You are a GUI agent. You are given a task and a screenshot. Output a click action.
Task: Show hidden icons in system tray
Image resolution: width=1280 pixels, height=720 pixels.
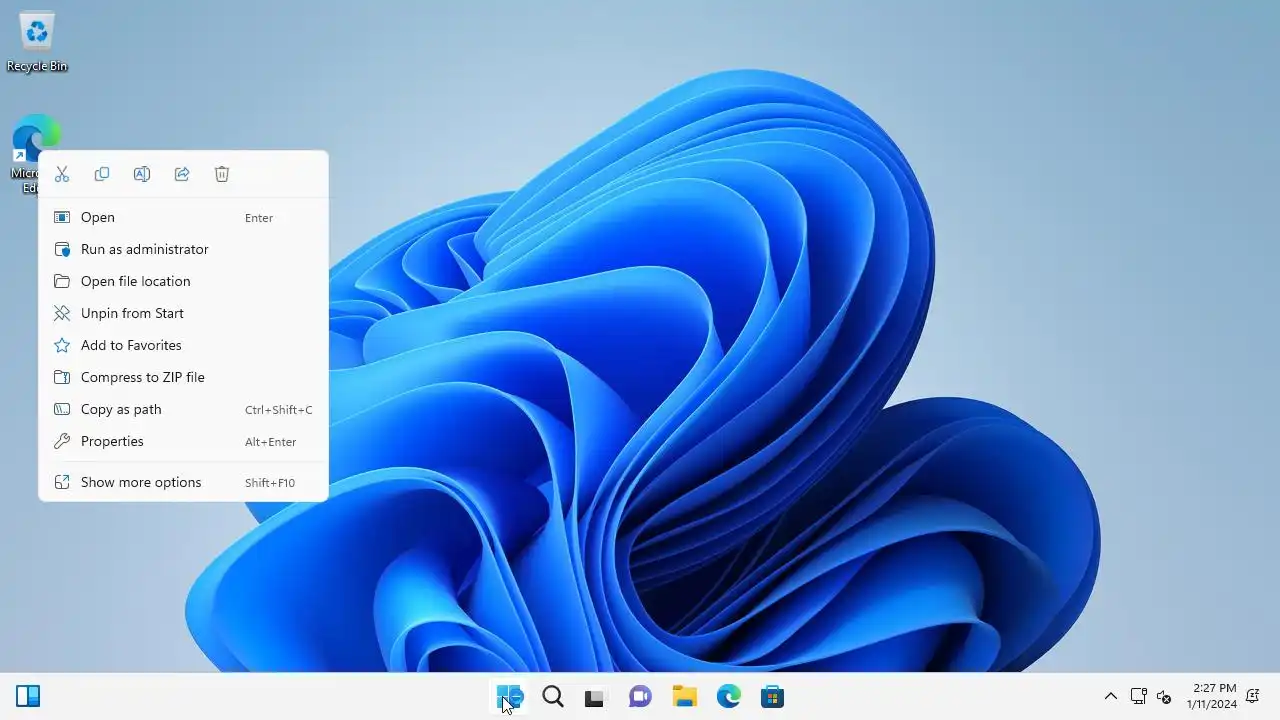(1110, 696)
